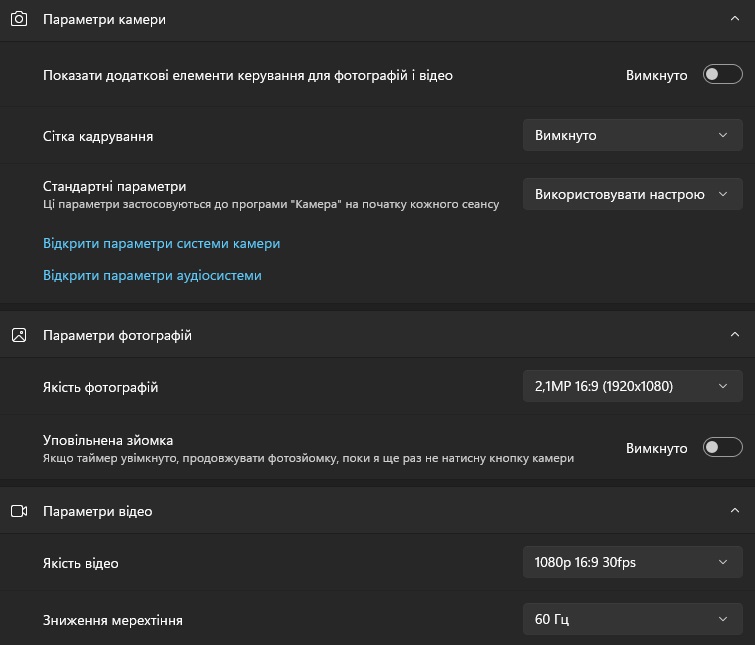755x645 pixels.
Task: Open Відкрити параметри аудіосистеми link
Action: pyautogui.click(x=152, y=275)
